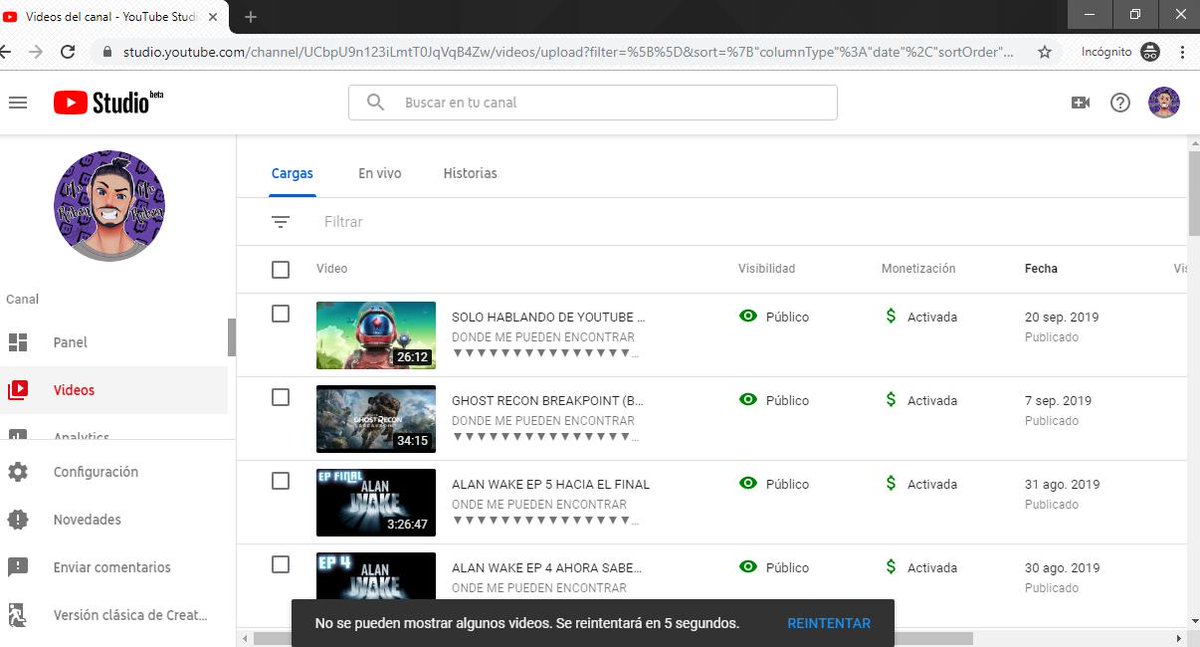Open the 26:12 video thumbnail
This screenshot has width=1200, height=647.
click(376, 335)
